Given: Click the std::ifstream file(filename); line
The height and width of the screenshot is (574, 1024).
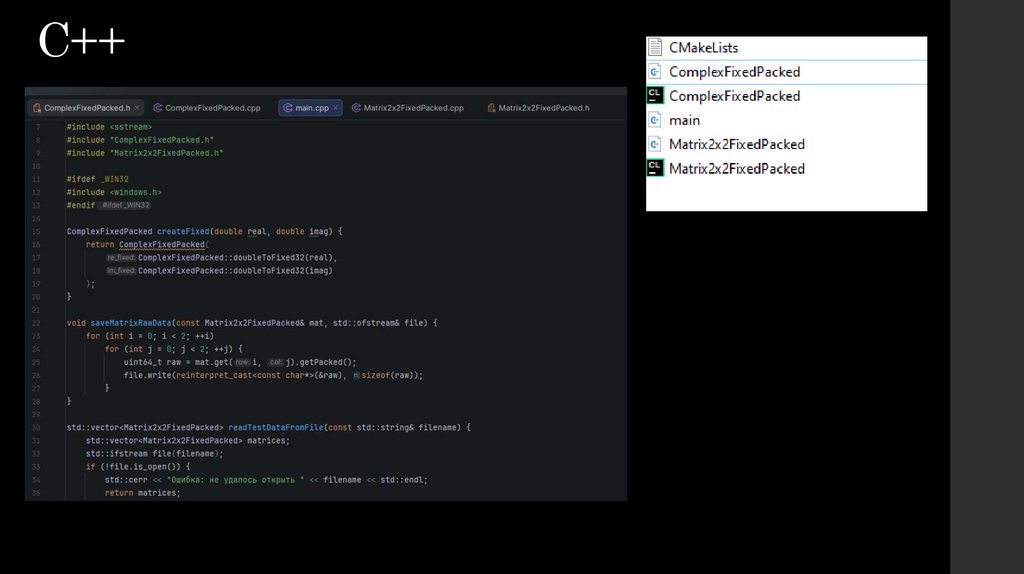Looking at the screenshot, I should coord(154,453).
